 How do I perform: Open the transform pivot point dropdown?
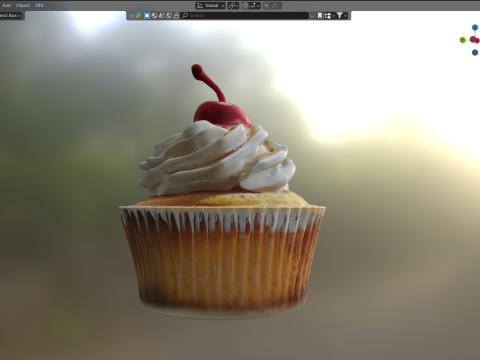coord(233,6)
